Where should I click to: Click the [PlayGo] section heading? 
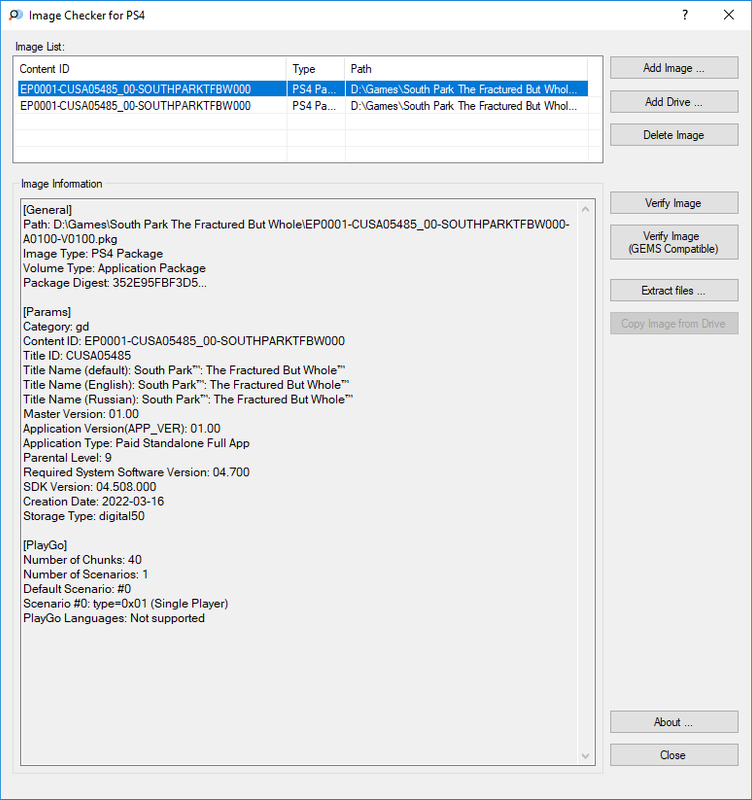[45, 545]
